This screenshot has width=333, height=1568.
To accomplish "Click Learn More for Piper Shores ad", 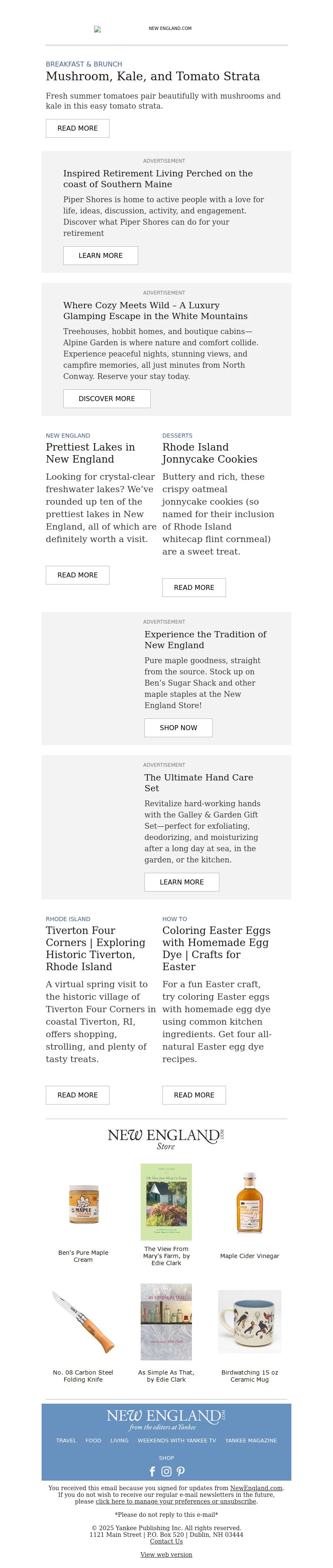I will click(x=100, y=256).
